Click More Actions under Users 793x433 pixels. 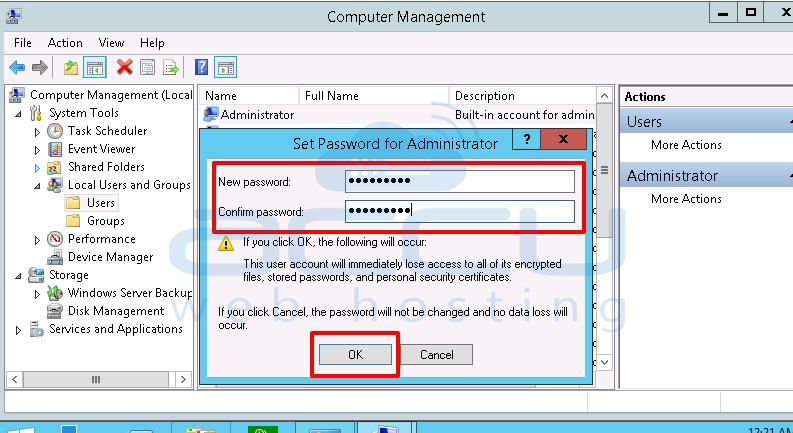click(686, 145)
